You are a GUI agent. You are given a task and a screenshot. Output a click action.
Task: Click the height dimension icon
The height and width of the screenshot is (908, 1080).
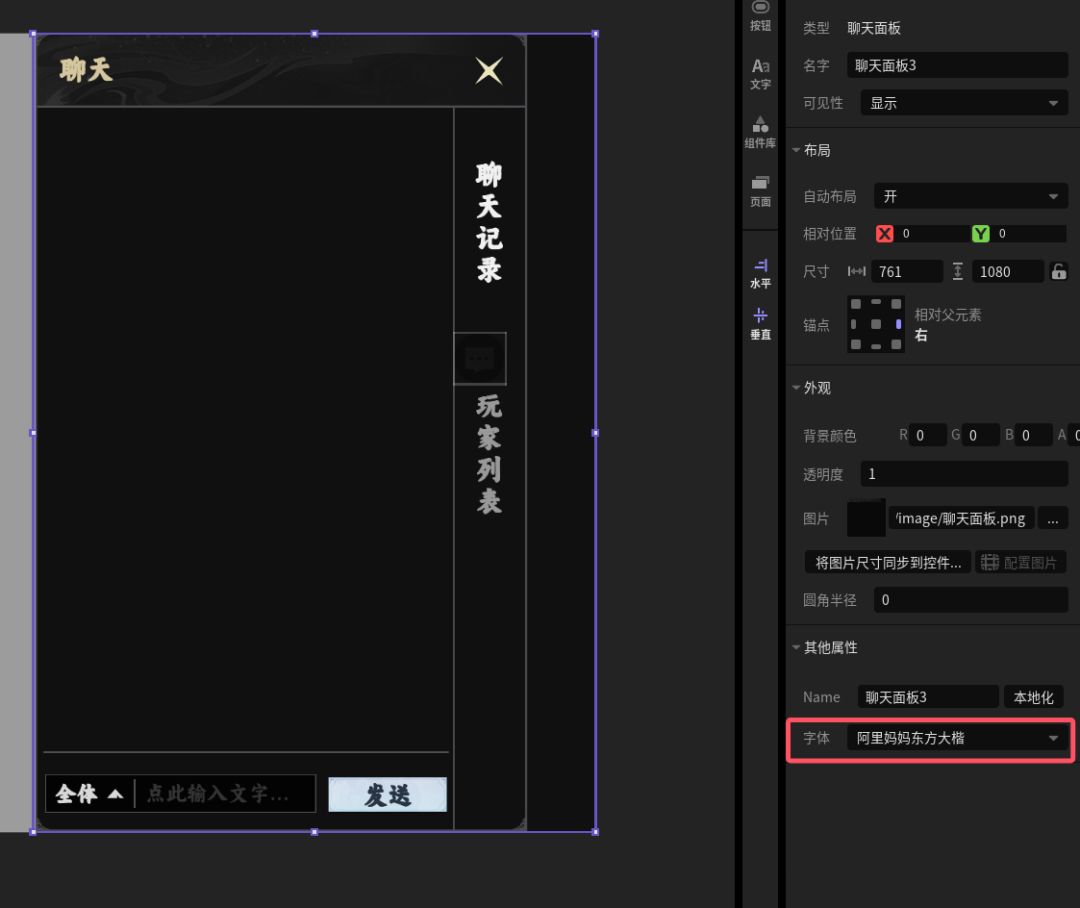(957, 271)
